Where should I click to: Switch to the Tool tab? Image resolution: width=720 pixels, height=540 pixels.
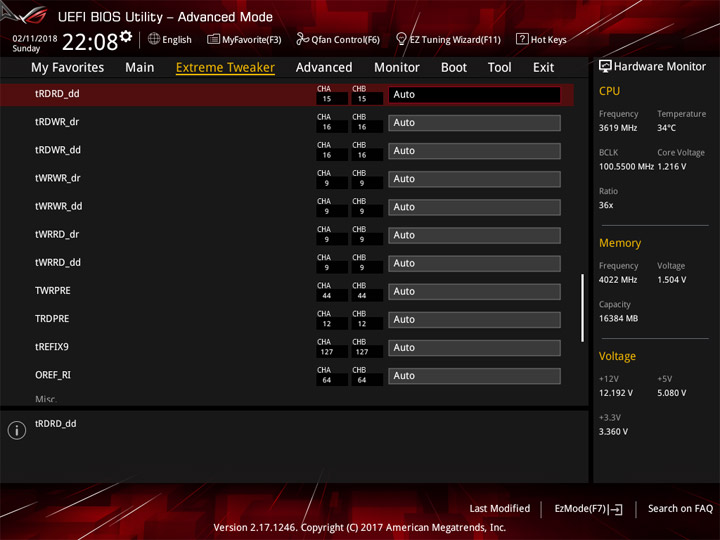point(500,68)
